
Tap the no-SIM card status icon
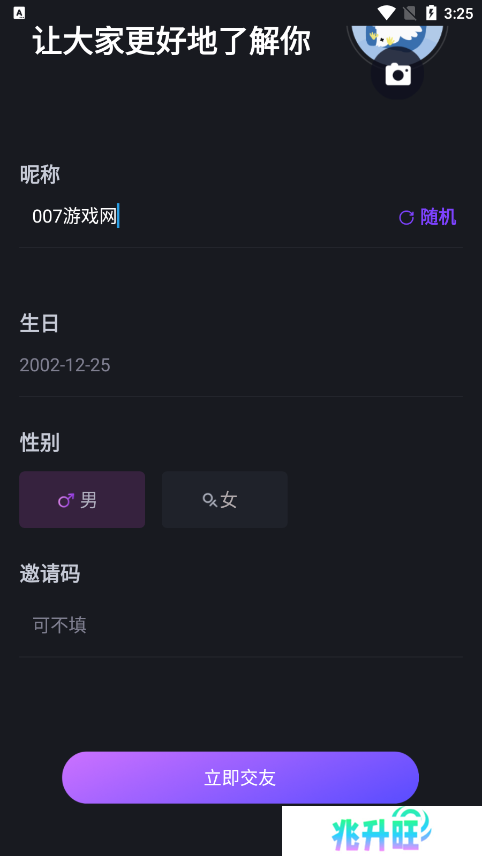[x=409, y=13]
